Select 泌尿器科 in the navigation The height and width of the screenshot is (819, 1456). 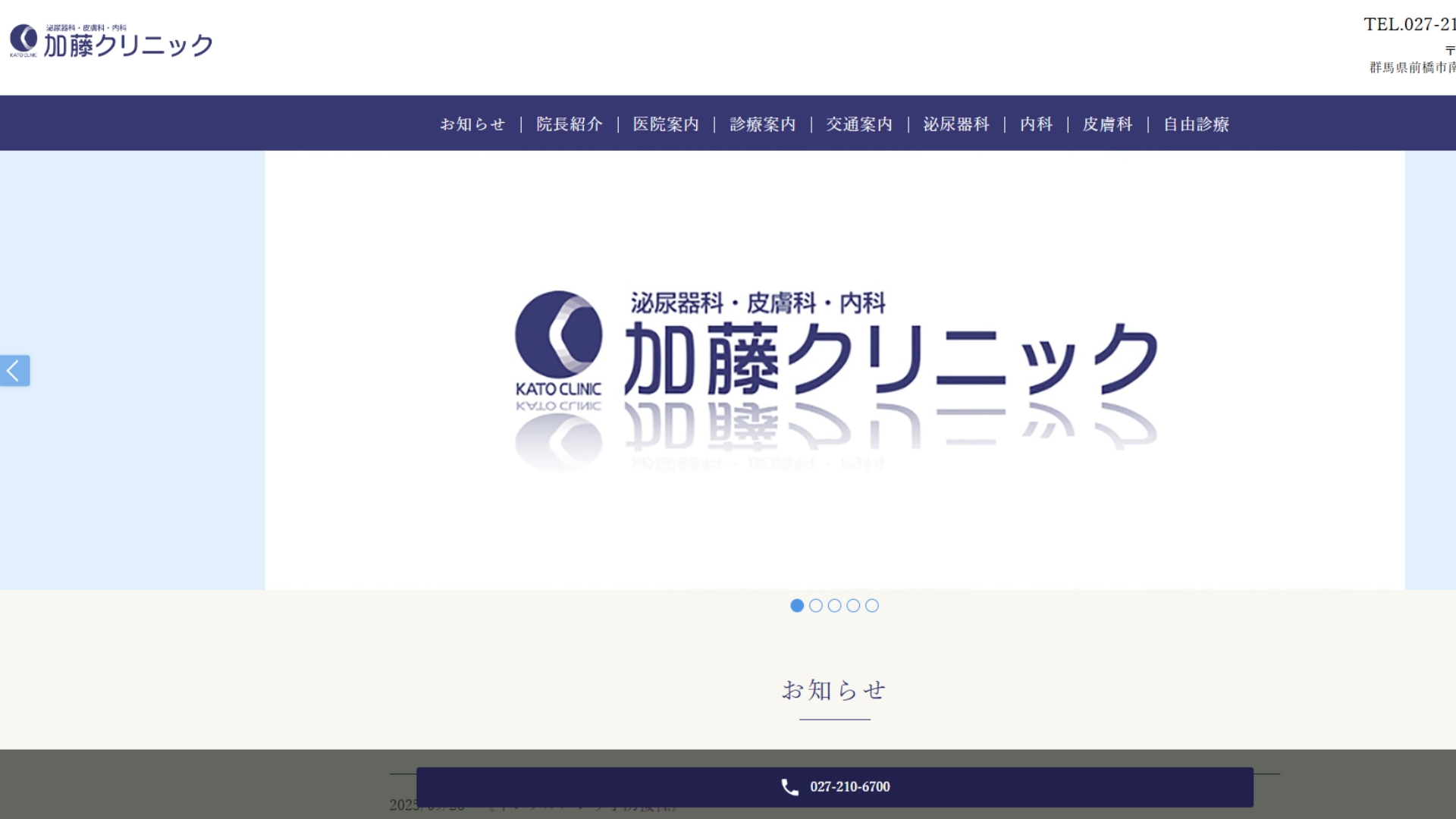click(x=955, y=124)
